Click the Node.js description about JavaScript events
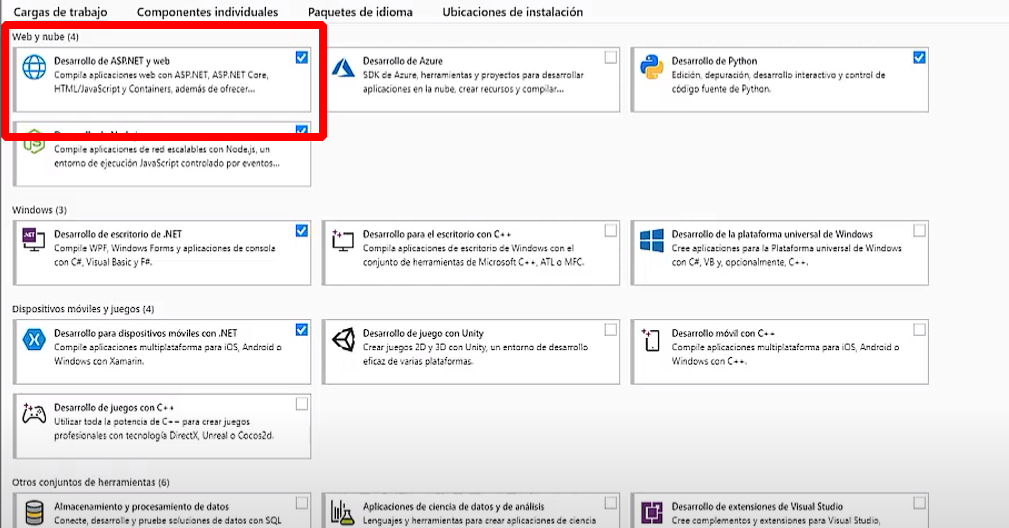This screenshot has width=1009, height=528. tap(167, 156)
